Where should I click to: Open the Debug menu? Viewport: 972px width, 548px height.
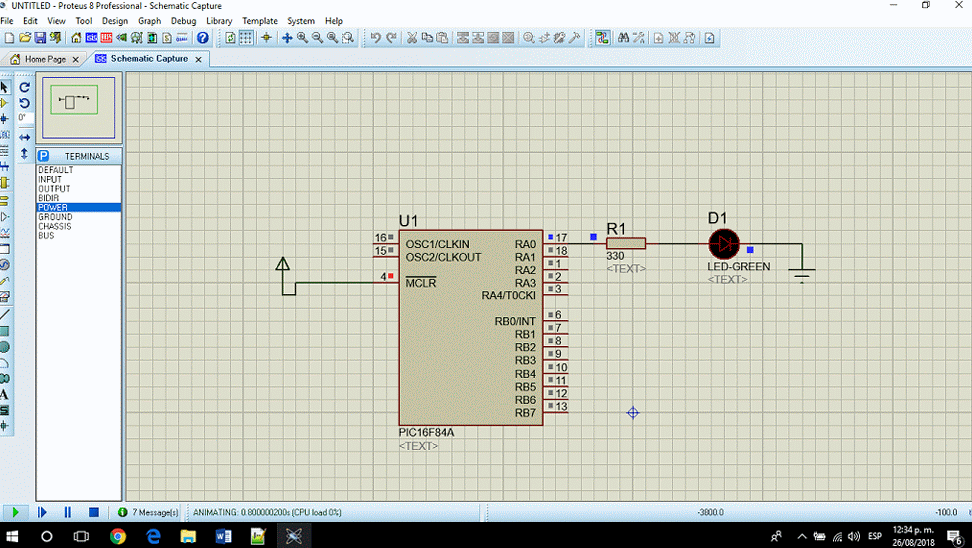[x=183, y=21]
